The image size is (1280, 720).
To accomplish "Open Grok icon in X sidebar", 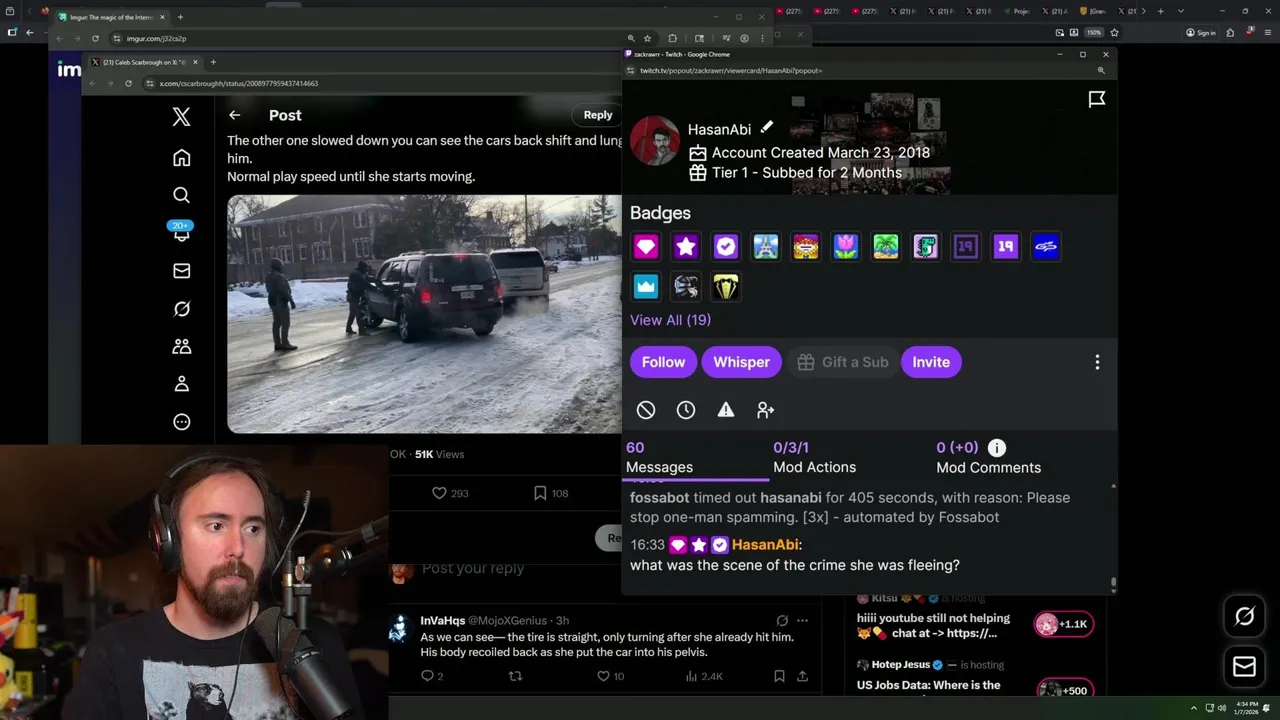I will pyautogui.click(x=181, y=309).
